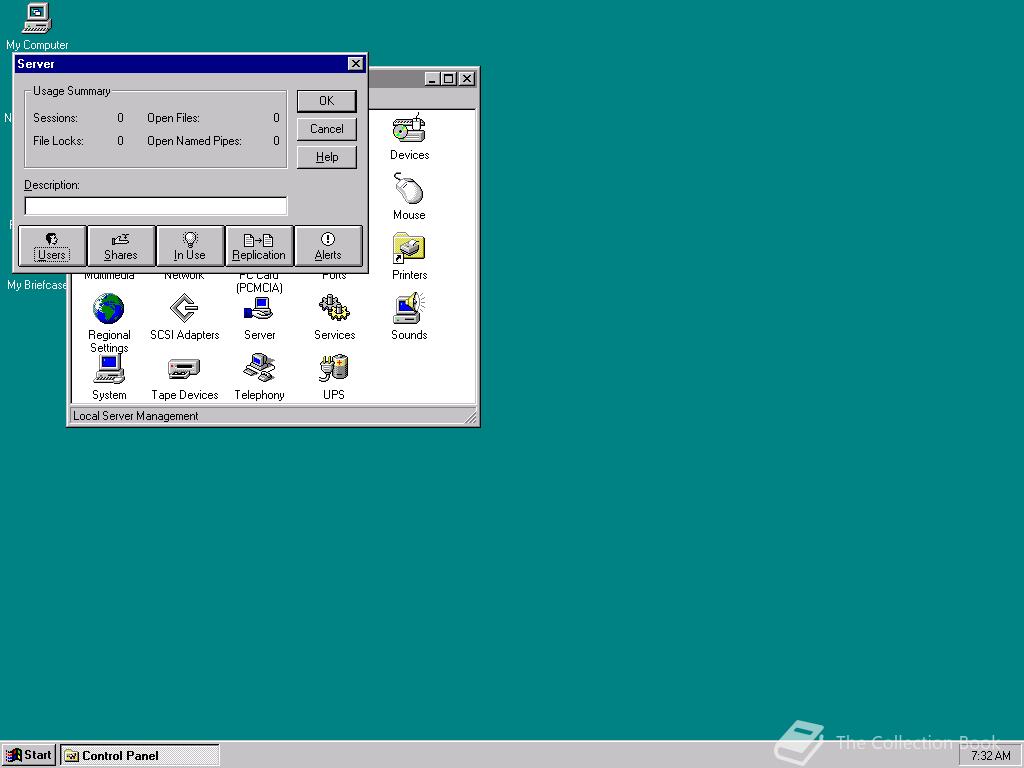
Task: Open the Devices control panel icon
Action: pyautogui.click(x=409, y=131)
